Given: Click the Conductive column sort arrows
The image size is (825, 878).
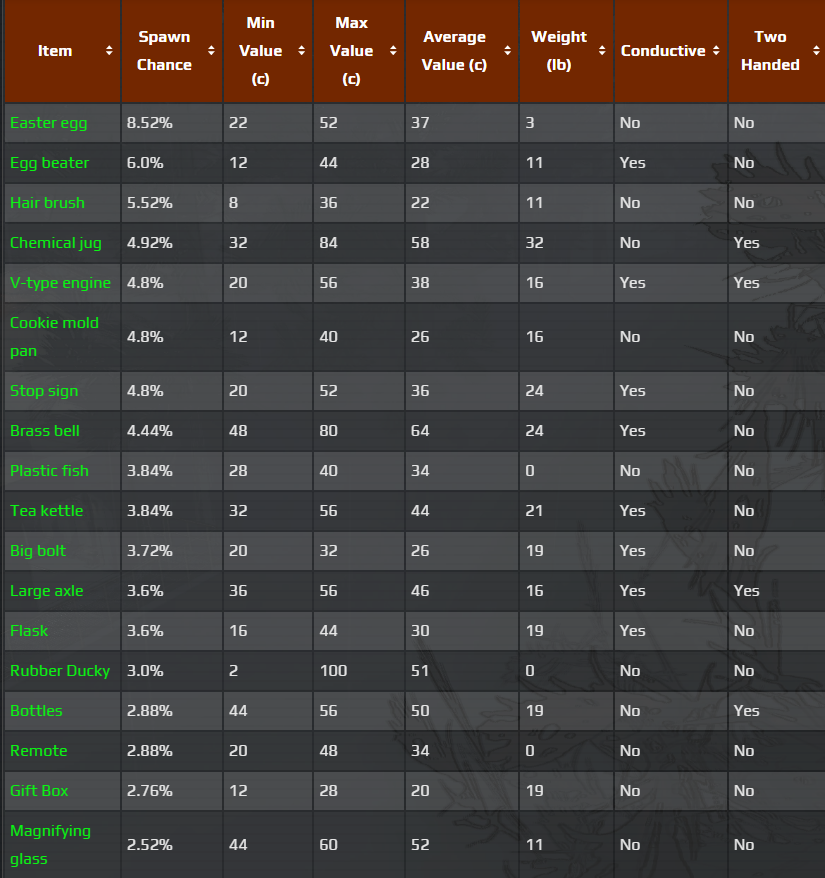Looking at the screenshot, I should tap(716, 51).
